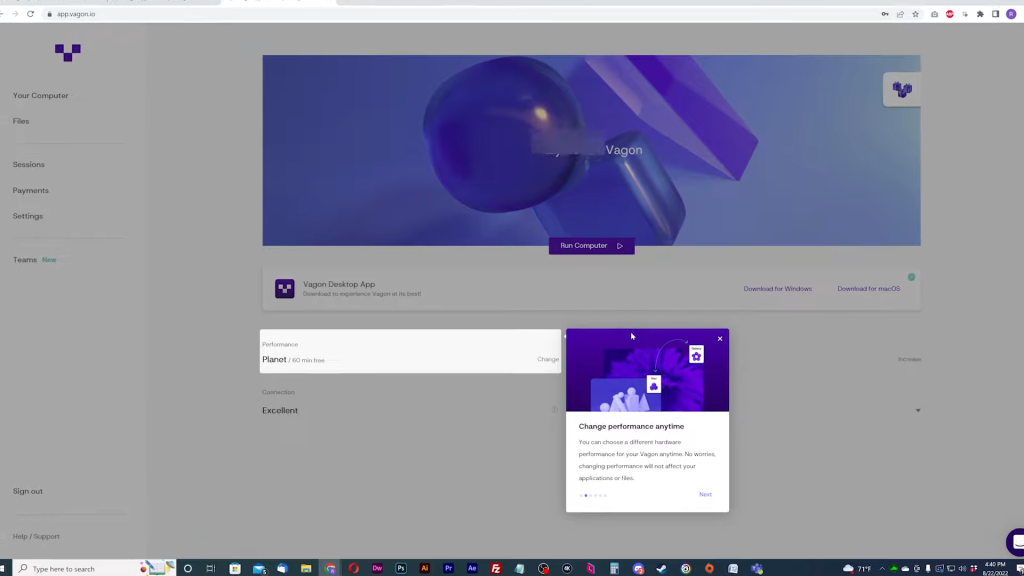The width and height of the screenshot is (1024, 576).
Task: Open the saved passwords key icon
Action: pyautogui.click(x=885, y=14)
